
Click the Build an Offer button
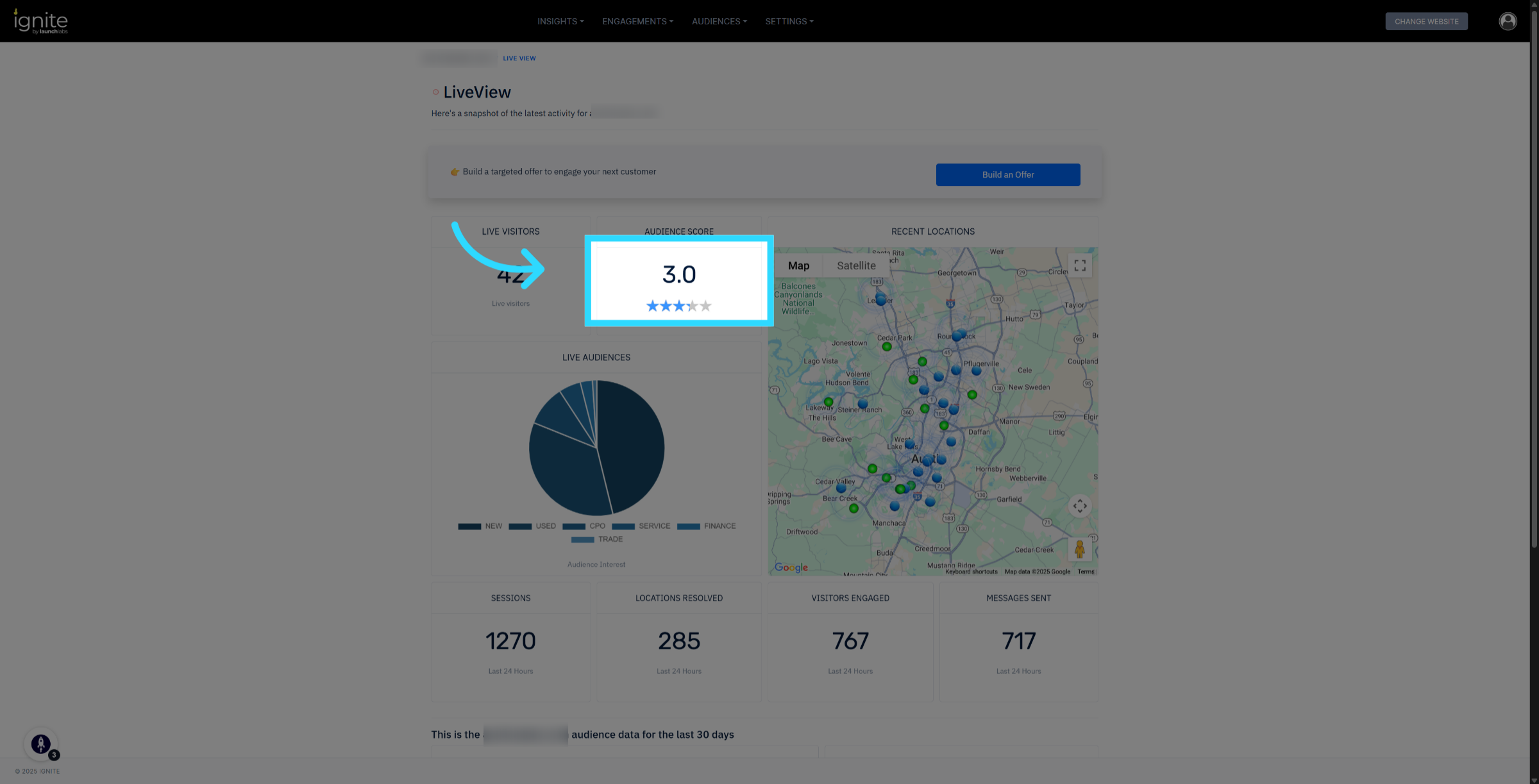point(1007,174)
